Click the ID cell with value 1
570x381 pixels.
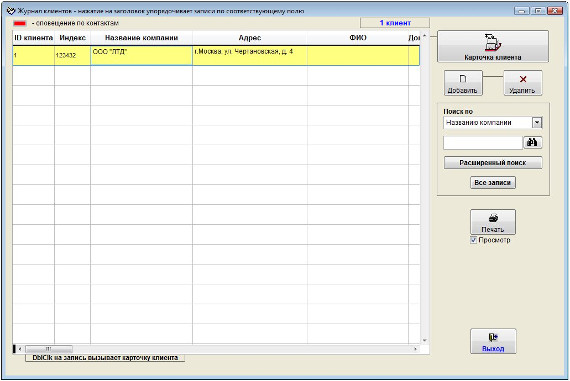click(33, 56)
